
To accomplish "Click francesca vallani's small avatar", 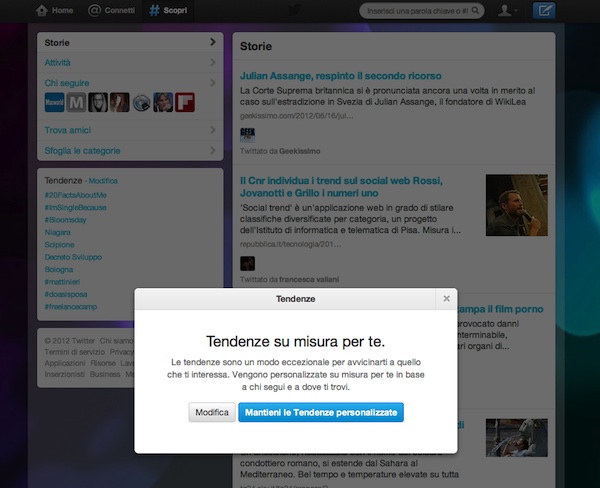I will (247, 264).
